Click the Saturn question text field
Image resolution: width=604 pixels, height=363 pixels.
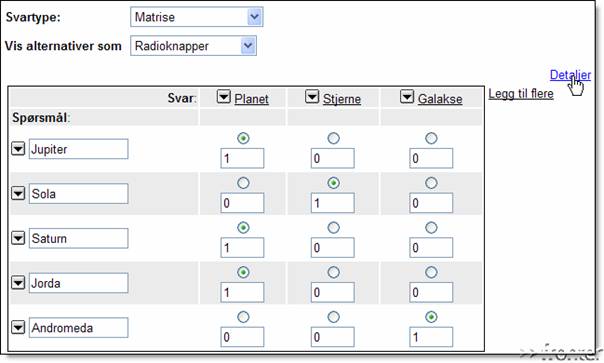(x=79, y=238)
